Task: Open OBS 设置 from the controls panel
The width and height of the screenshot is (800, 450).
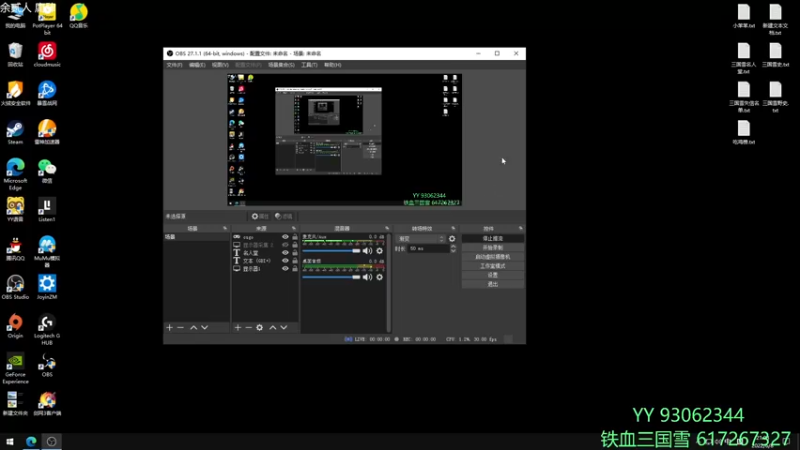Action: pyautogui.click(x=493, y=276)
